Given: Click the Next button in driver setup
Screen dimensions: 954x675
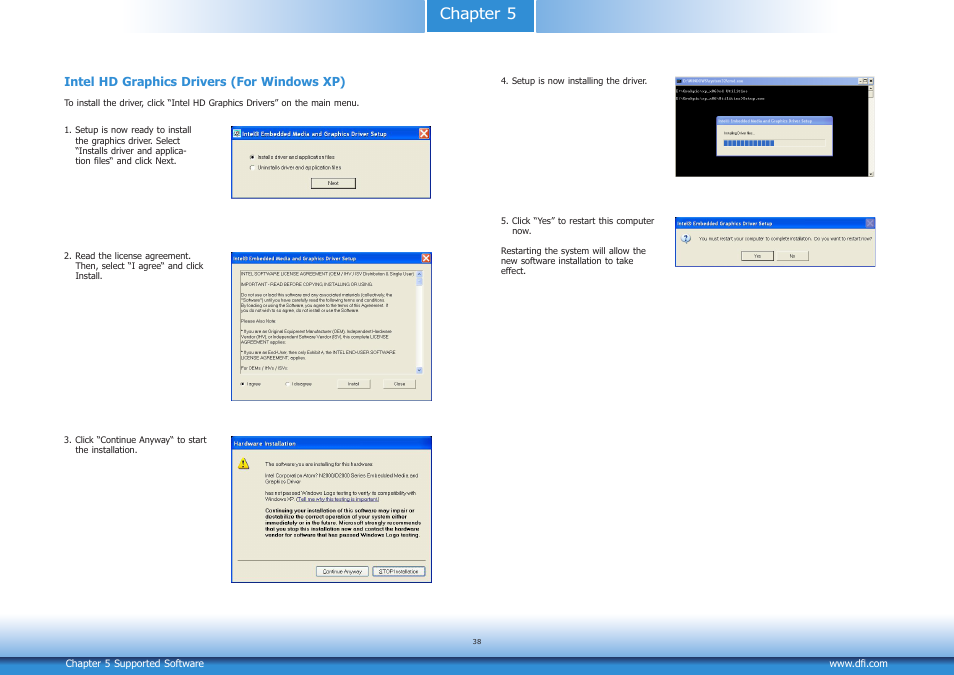Looking at the screenshot, I should click(333, 183).
